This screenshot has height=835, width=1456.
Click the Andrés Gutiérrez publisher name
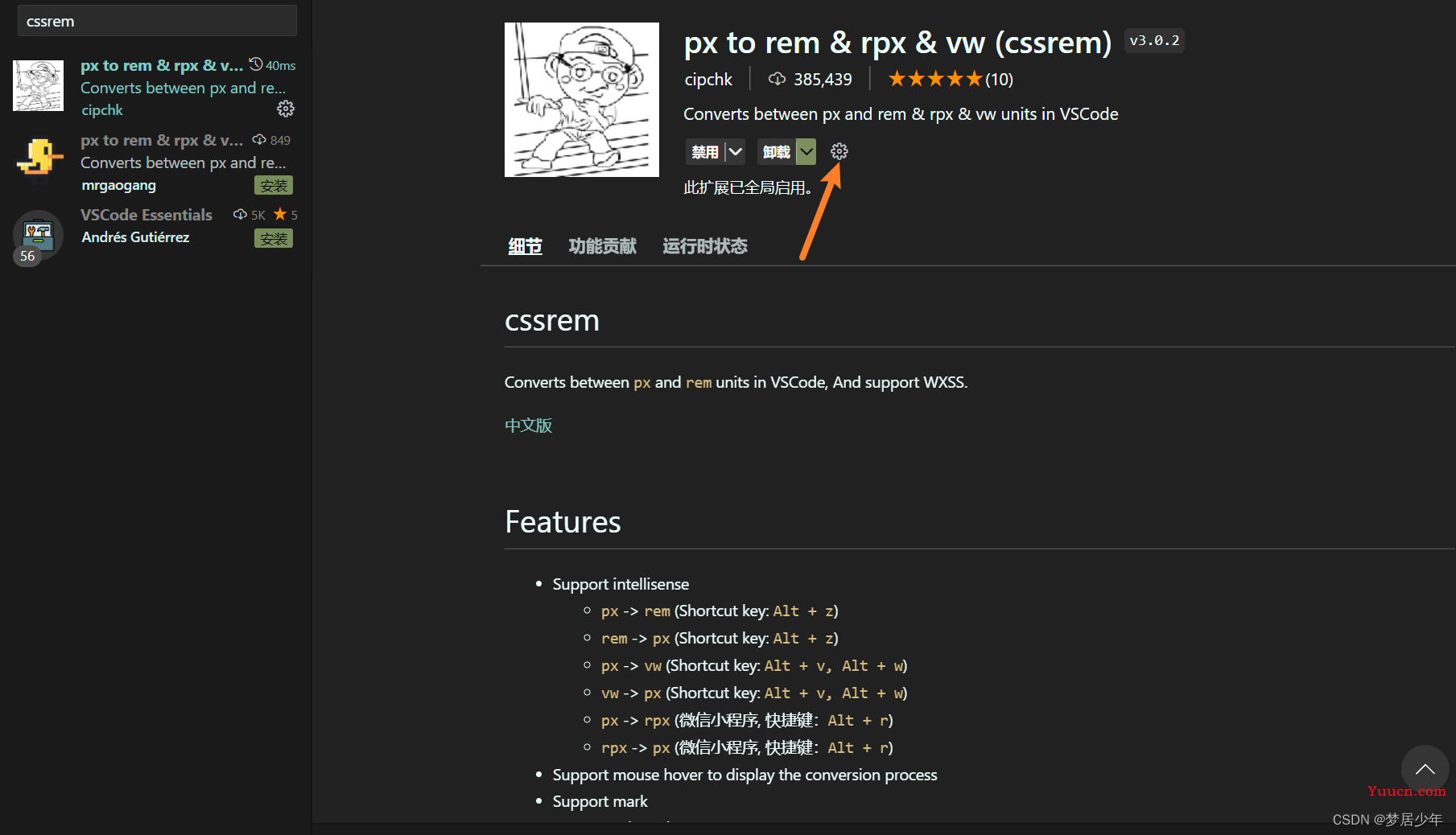(x=135, y=237)
